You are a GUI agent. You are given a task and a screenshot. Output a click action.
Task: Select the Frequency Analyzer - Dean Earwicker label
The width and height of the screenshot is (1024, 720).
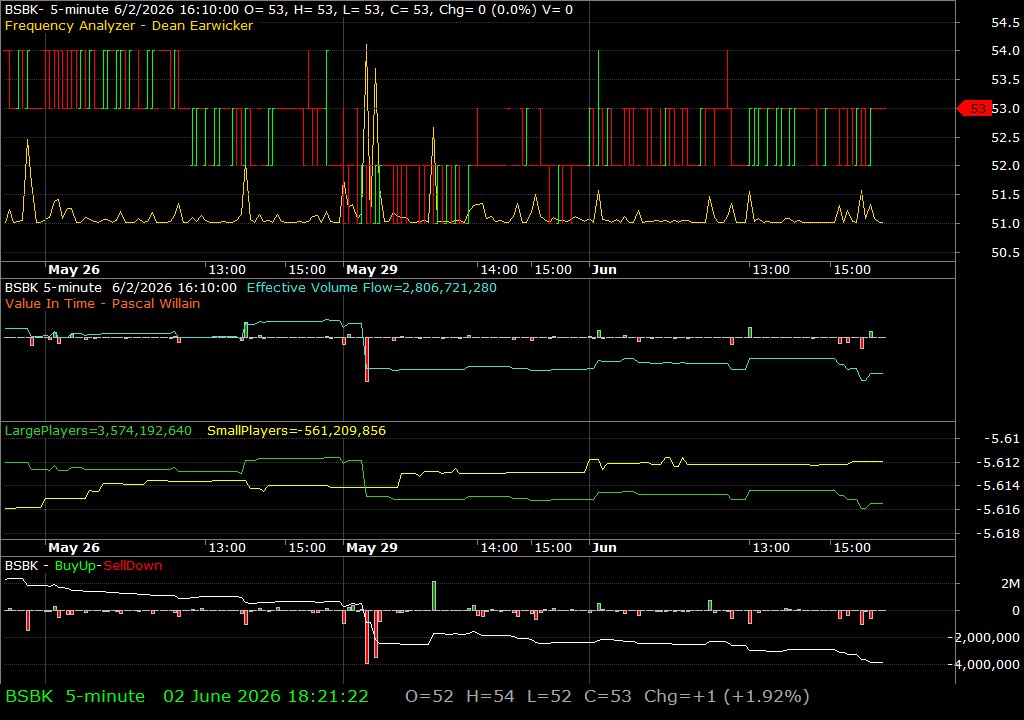click(129, 25)
